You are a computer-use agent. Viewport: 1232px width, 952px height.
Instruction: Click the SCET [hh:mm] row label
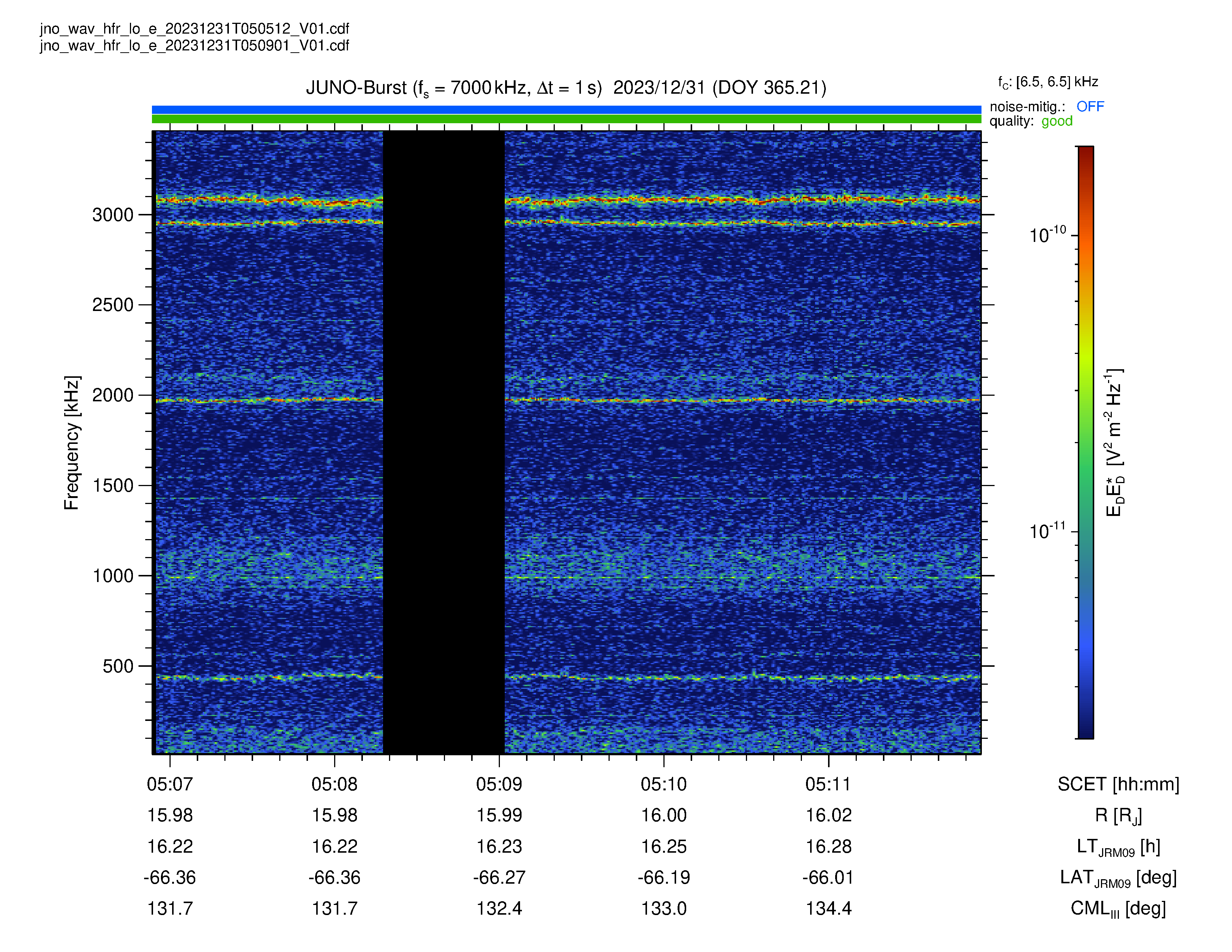tap(1118, 784)
